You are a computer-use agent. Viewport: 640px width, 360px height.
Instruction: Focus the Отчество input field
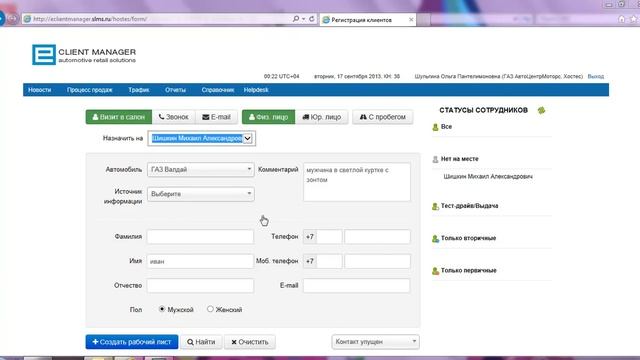[x=200, y=286]
